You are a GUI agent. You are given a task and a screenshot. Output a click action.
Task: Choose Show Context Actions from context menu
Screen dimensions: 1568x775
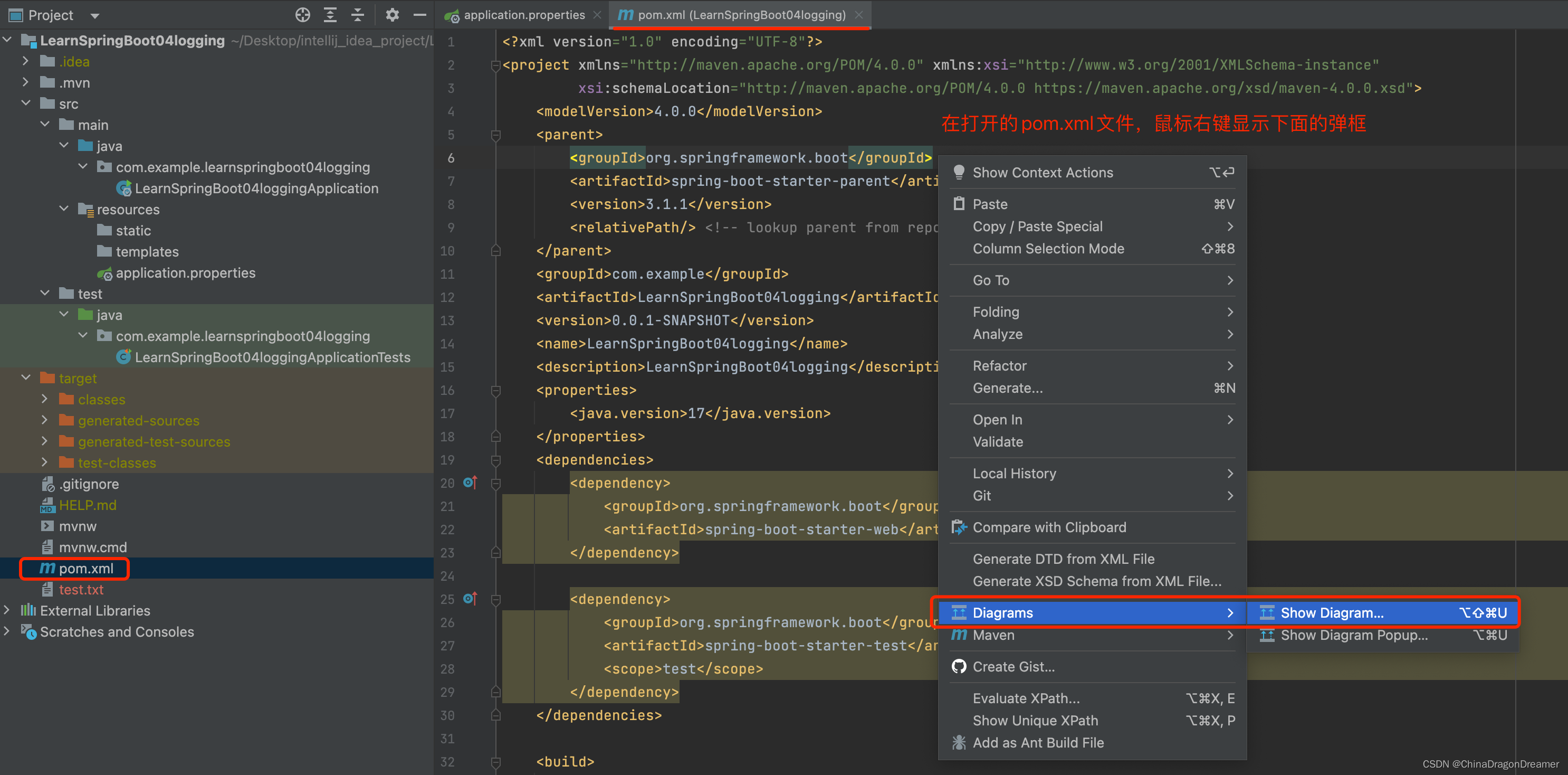pos(1093,173)
